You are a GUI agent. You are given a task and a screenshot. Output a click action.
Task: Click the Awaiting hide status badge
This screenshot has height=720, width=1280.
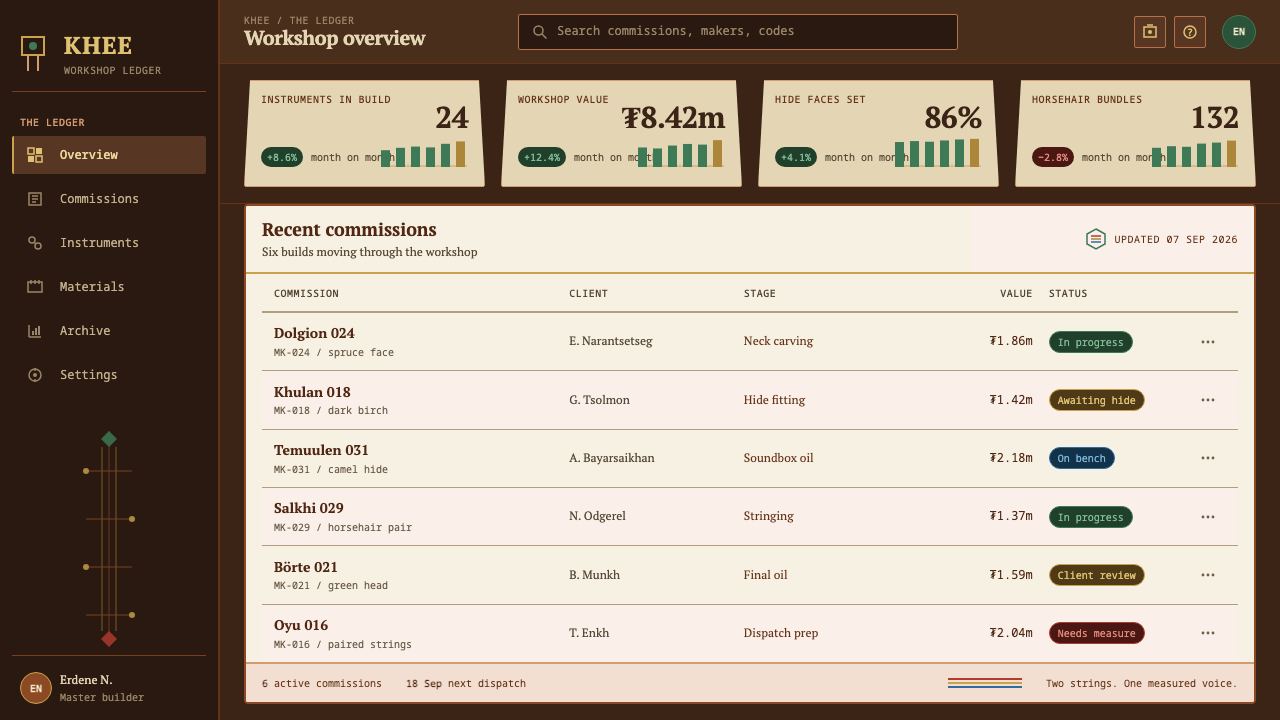click(1097, 400)
